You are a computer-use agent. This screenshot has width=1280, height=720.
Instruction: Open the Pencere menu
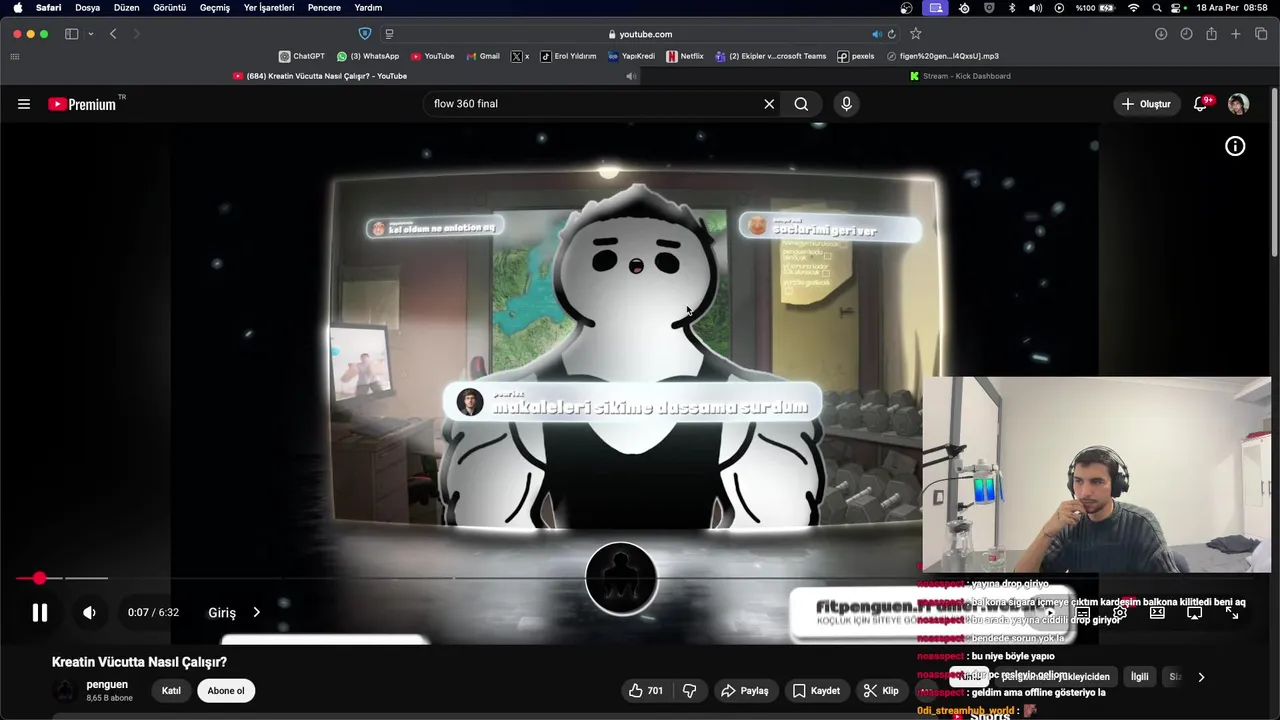pos(324,8)
